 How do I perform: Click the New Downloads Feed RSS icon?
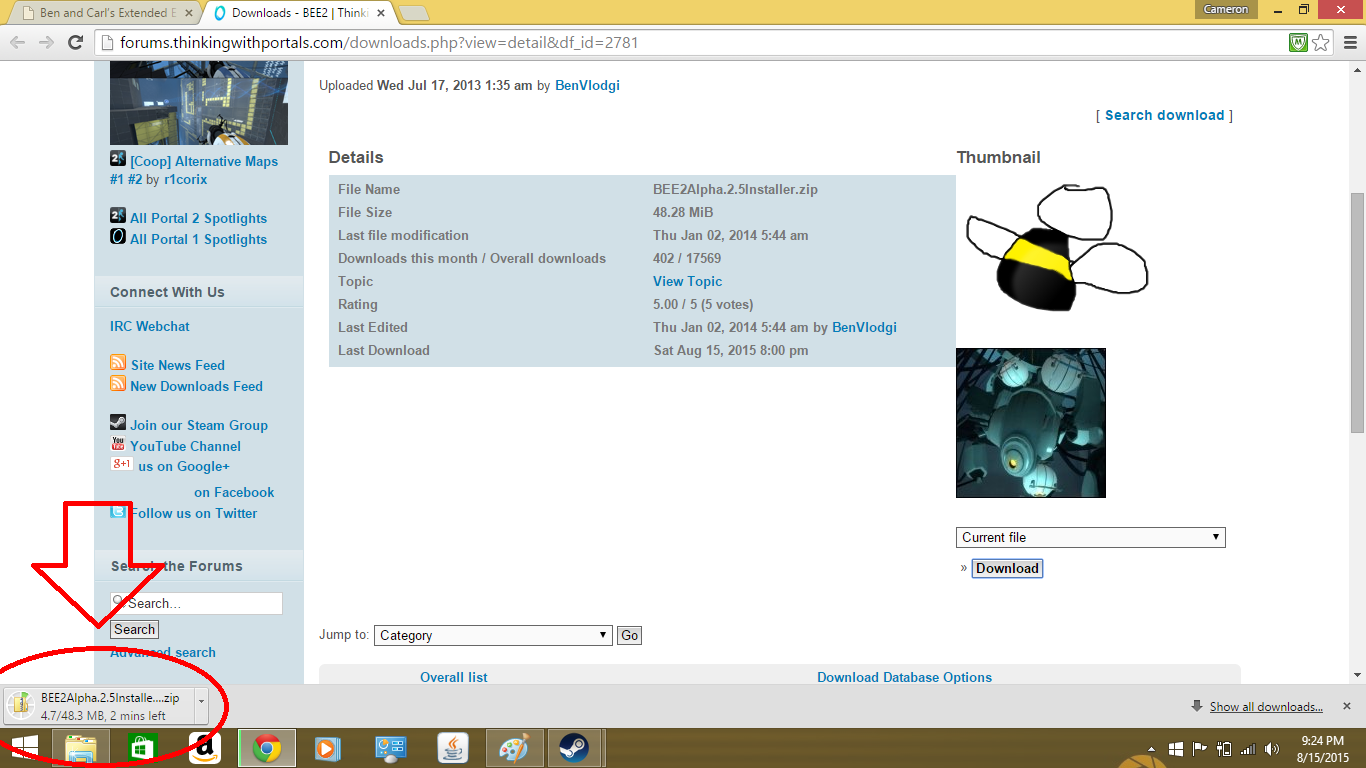click(x=118, y=384)
